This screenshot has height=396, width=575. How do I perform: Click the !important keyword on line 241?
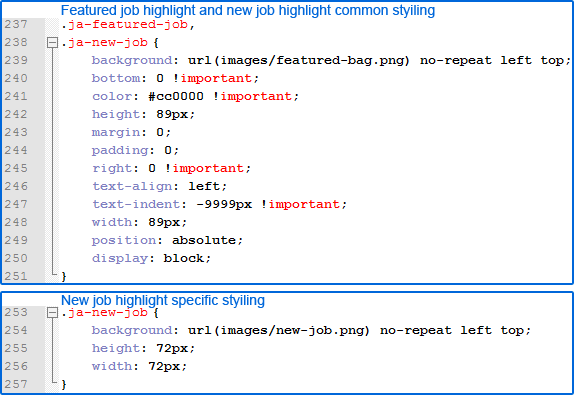point(253,96)
